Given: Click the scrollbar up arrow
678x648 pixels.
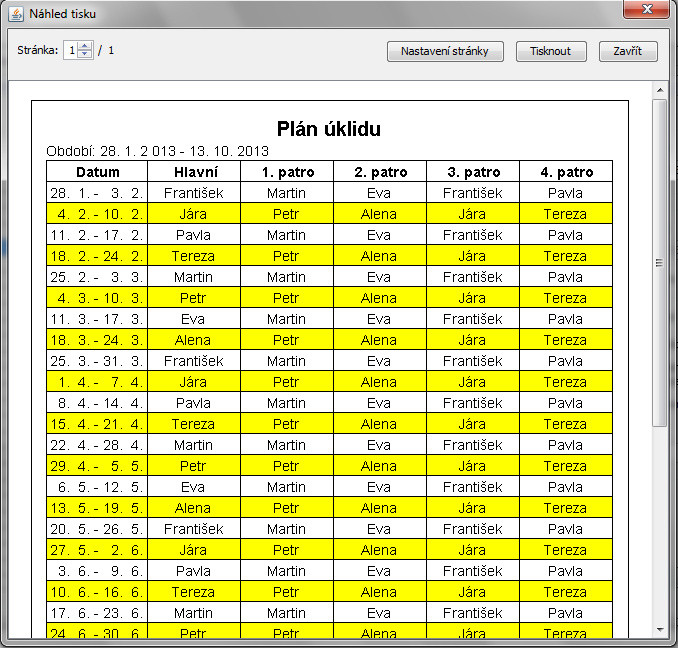Looking at the screenshot, I should (x=659, y=90).
